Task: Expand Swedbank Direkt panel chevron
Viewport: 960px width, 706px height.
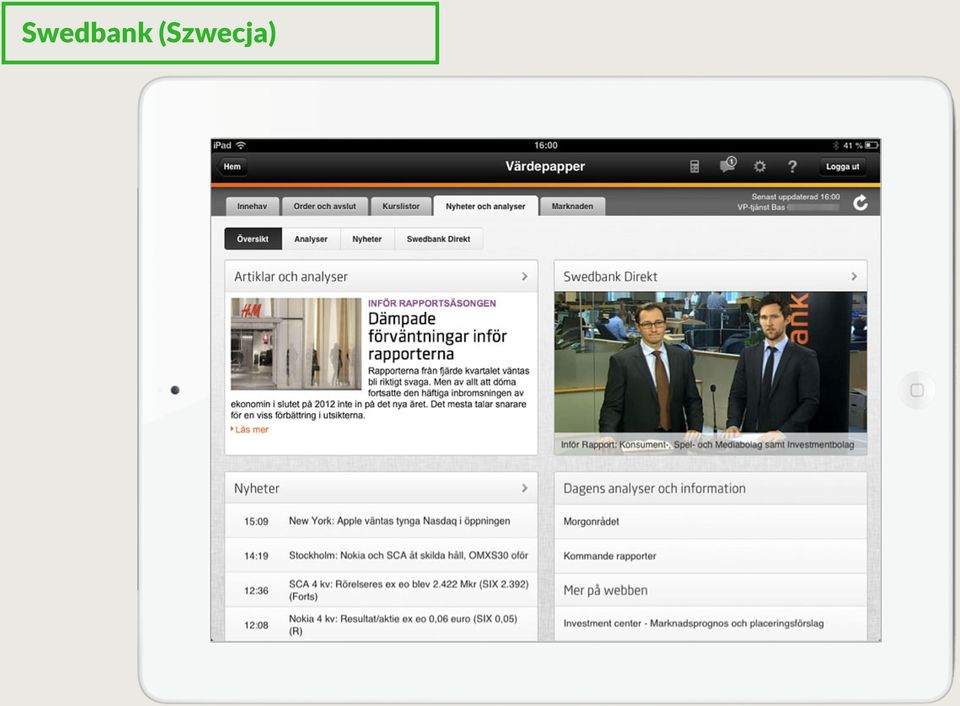Action: coord(854,277)
